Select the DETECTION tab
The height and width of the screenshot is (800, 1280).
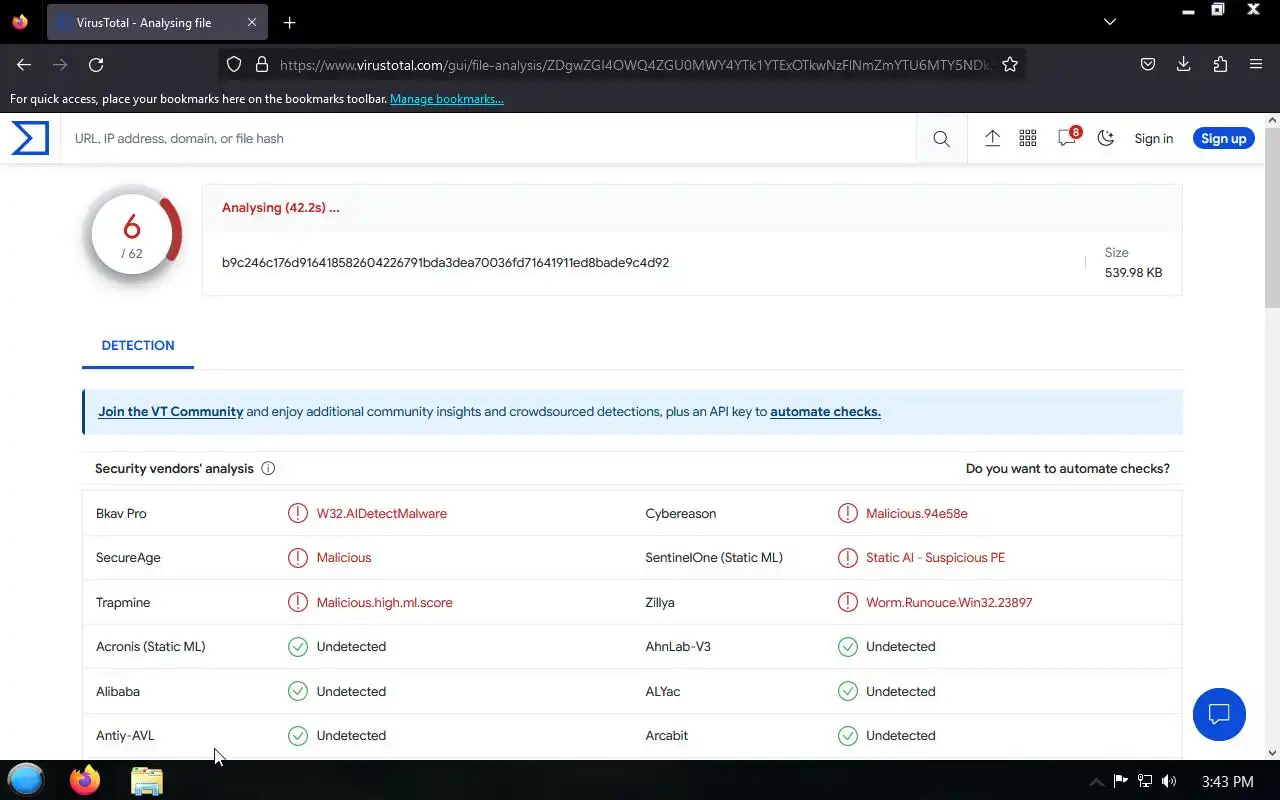[138, 345]
